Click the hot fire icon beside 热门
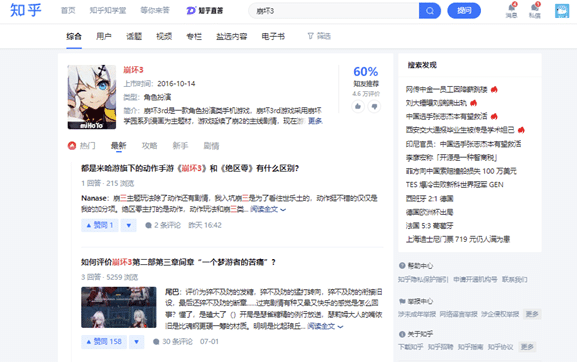577x362 pixels. (72, 146)
